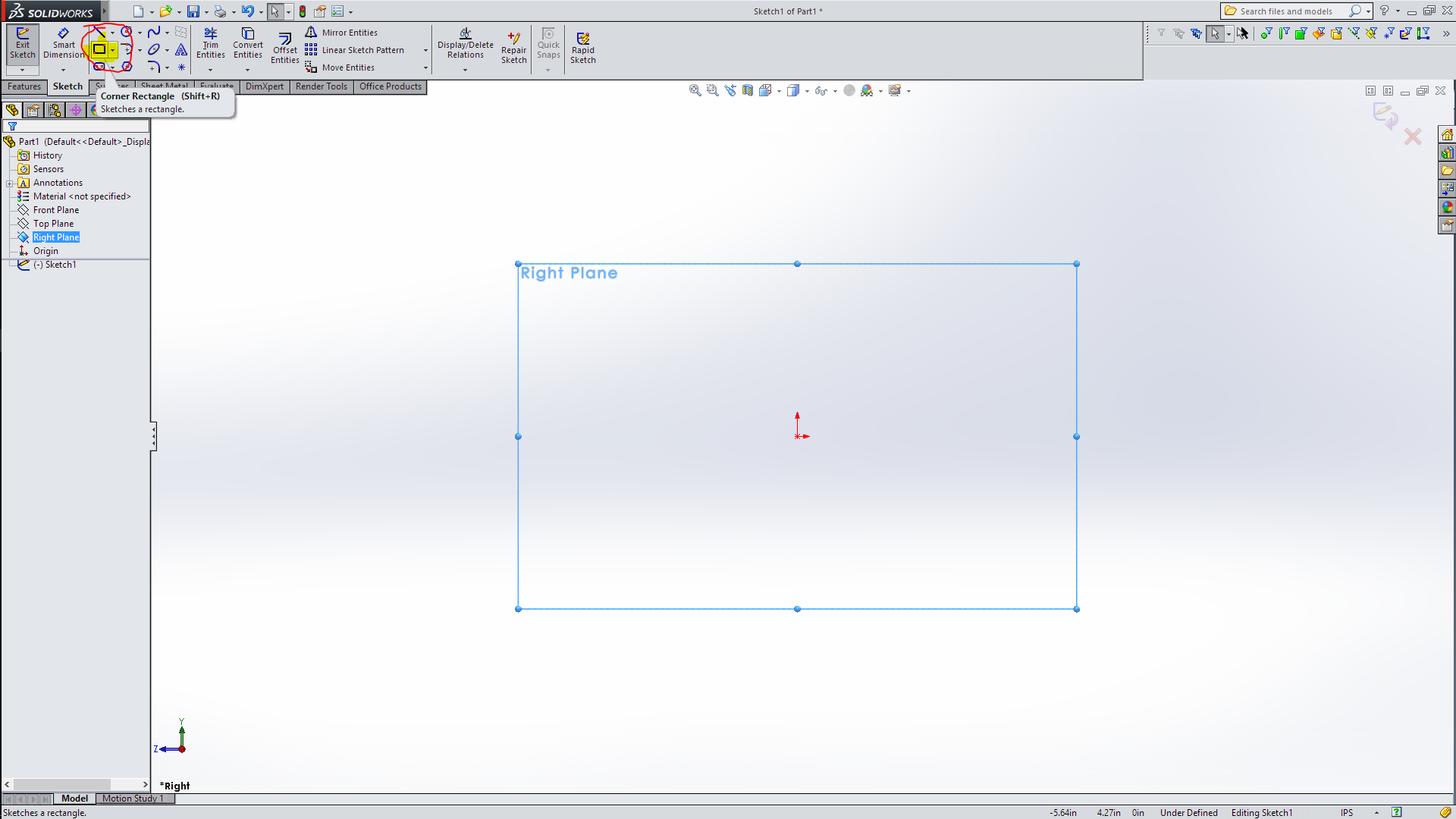The width and height of the screenshot is (1456, 819).
Task: Select the Smart Dimension tool
Action: tap(64, 42)
